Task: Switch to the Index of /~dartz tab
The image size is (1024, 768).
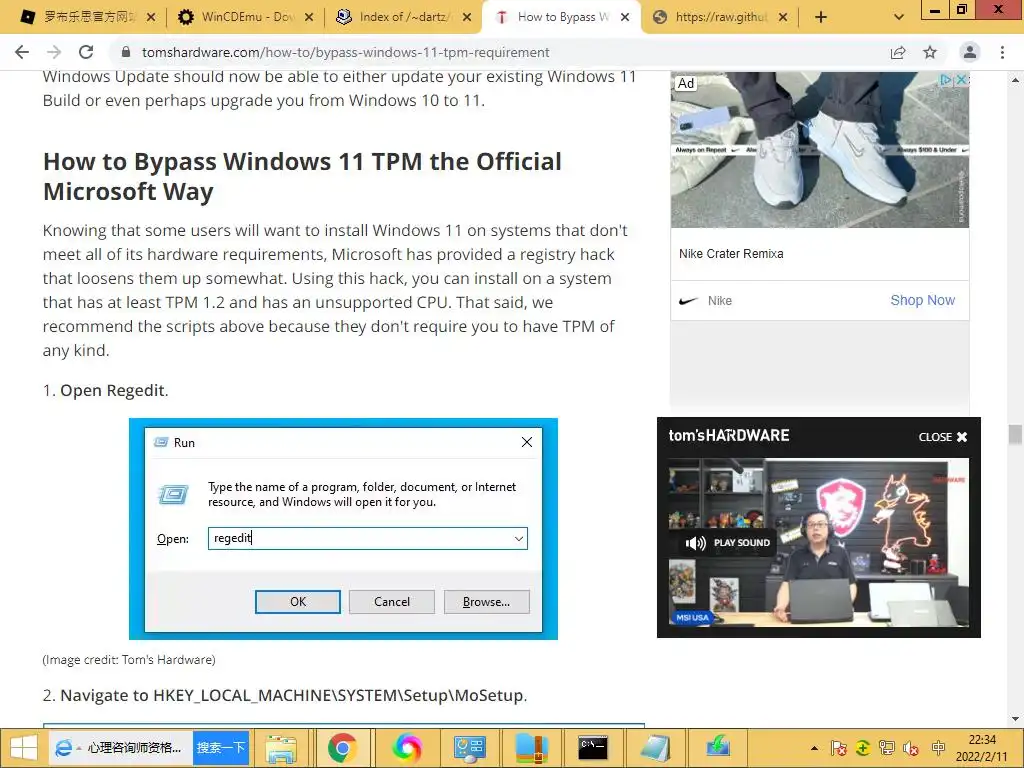Action: pos(395,17)
